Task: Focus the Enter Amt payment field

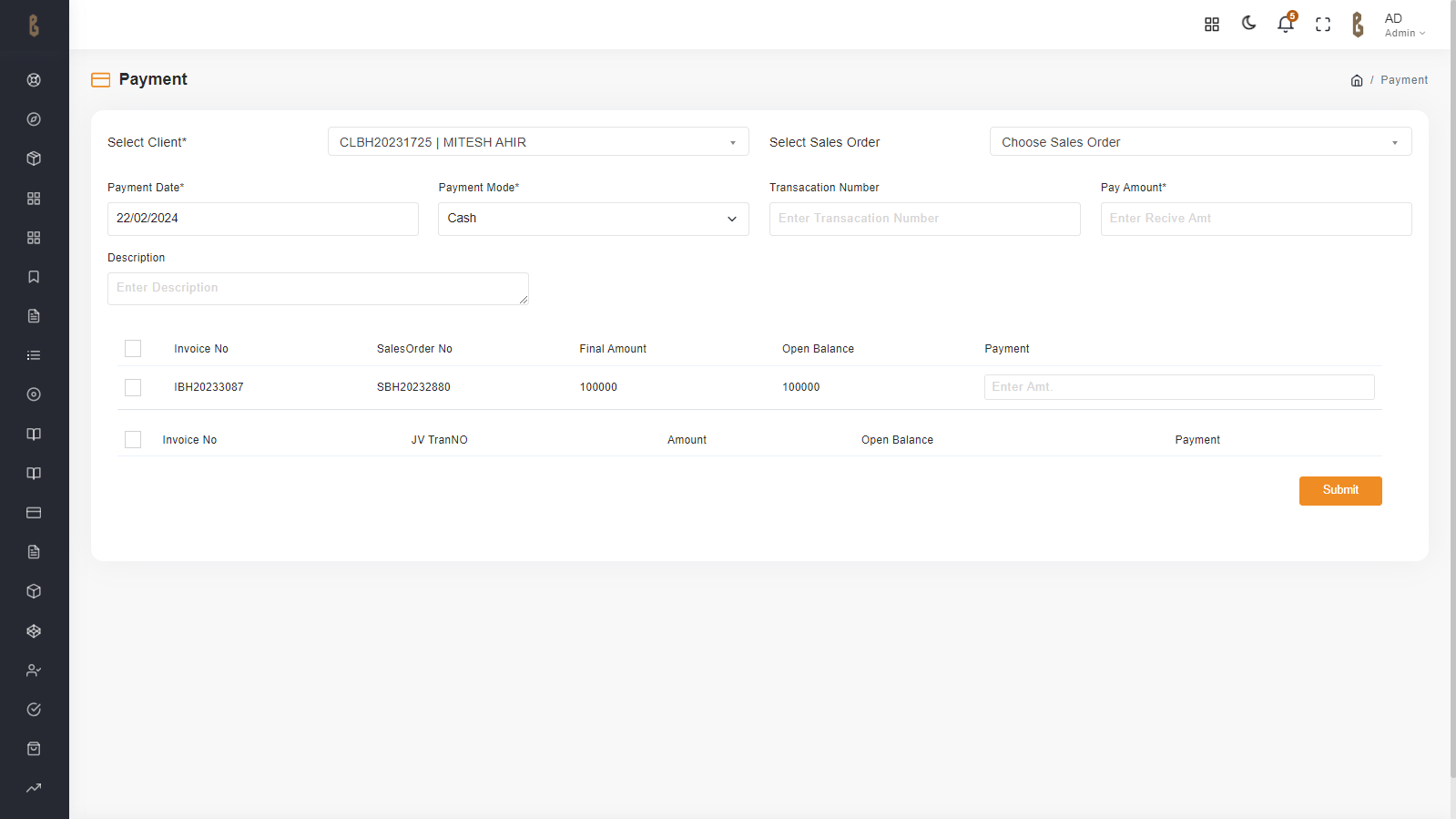Action: (1179, 387)
